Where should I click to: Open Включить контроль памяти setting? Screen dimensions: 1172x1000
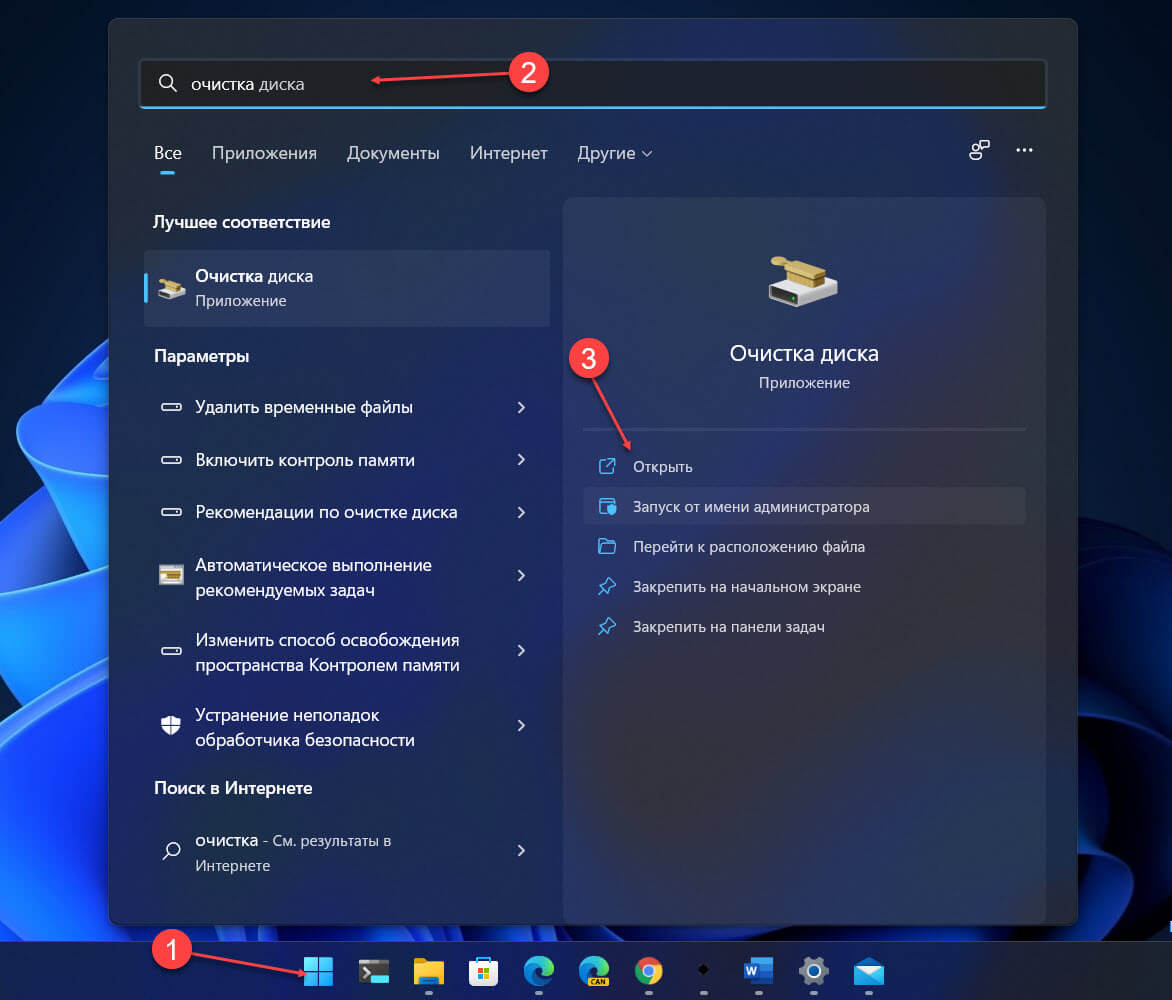point(347,460)
